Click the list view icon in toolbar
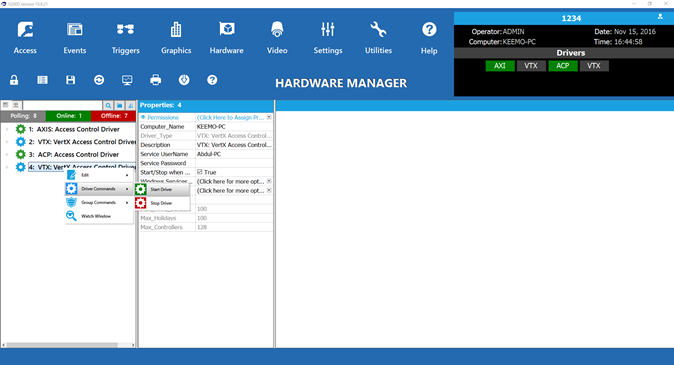674x365 pixels. coord(42,80)
